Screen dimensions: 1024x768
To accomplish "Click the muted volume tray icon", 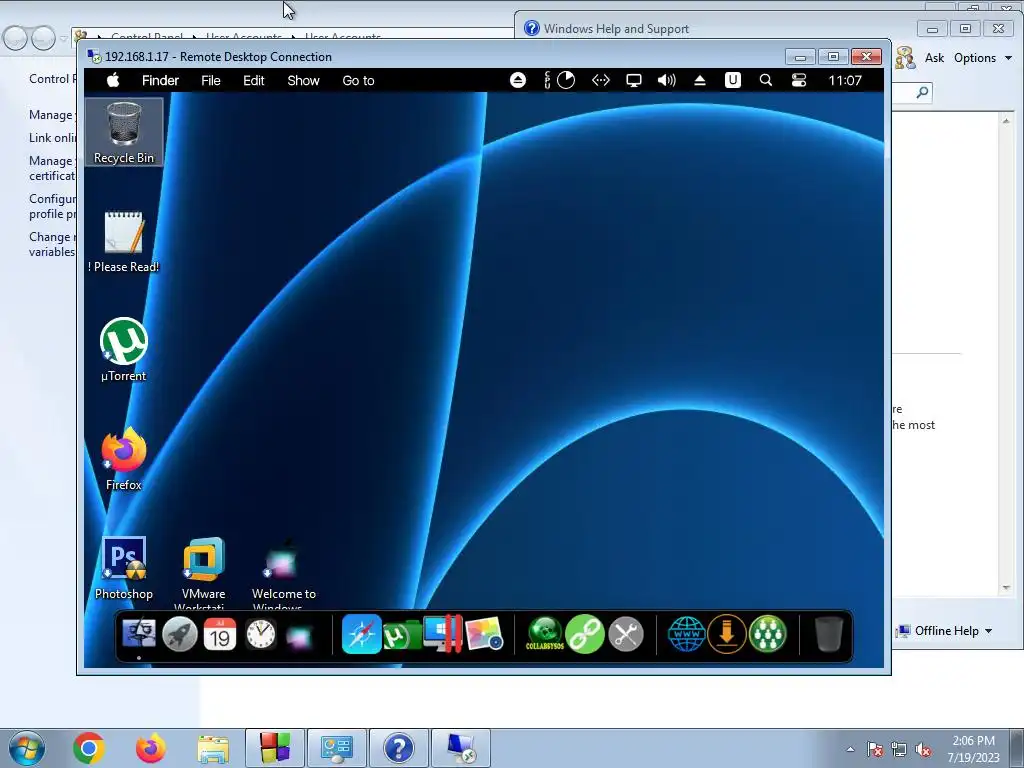I will pos(923,749).
